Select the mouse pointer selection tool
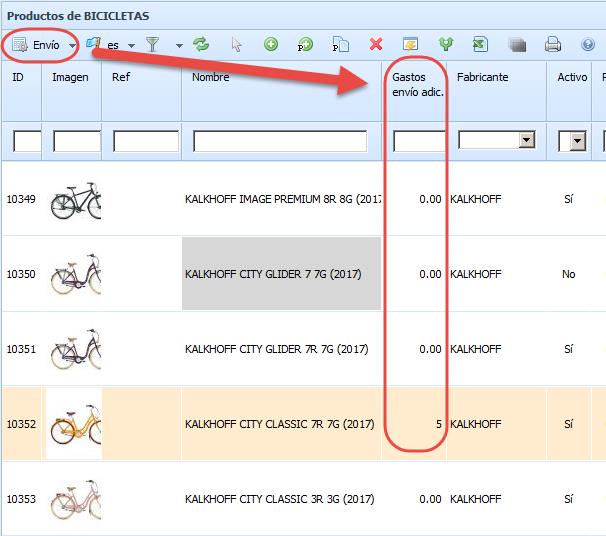The height and width of the screenshot is (536, 606). 236,44
